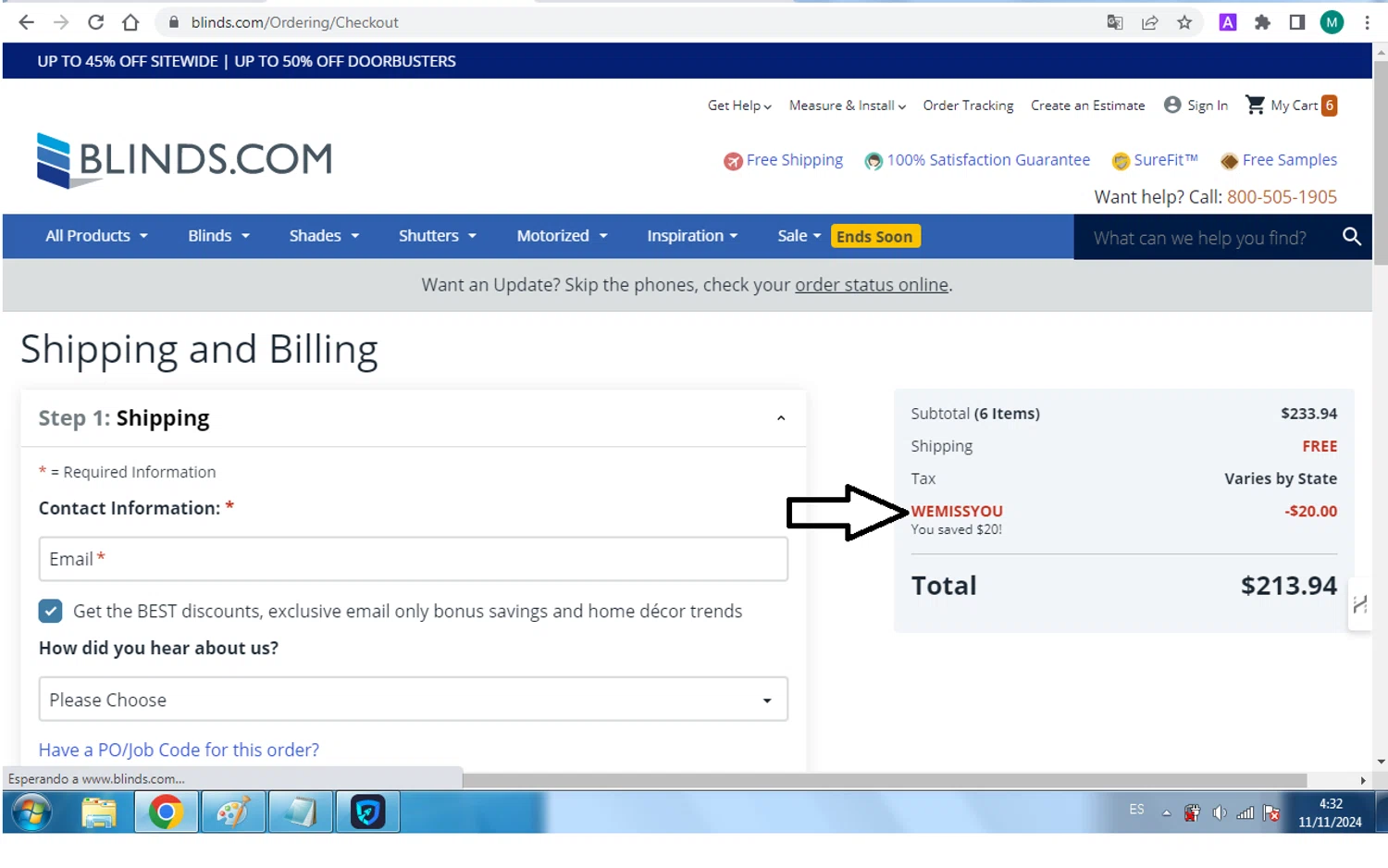The height and width of the screenshot is (868, 1388).
Task: Show hidden system tray icons
Action: (1166, 813)
